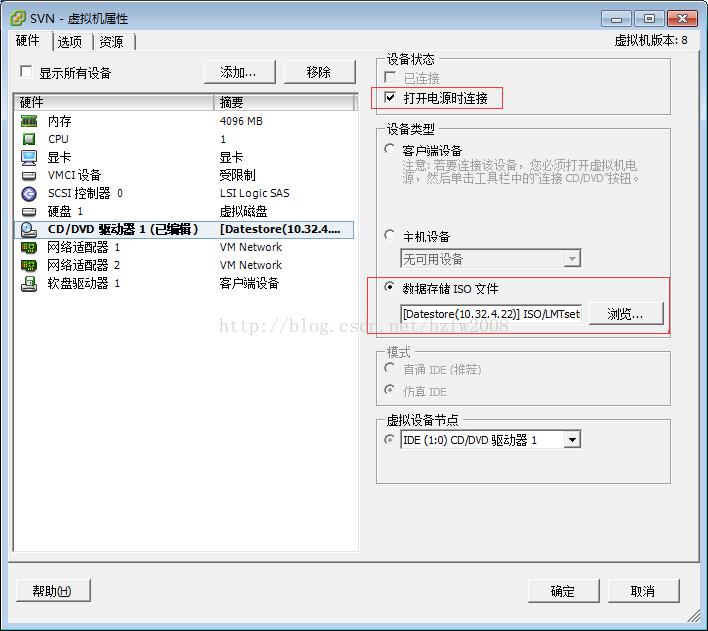Click the LSI Logic SAS summary
Image resolution: width=708 pixels, height=631 pixels.
[255, 193]
